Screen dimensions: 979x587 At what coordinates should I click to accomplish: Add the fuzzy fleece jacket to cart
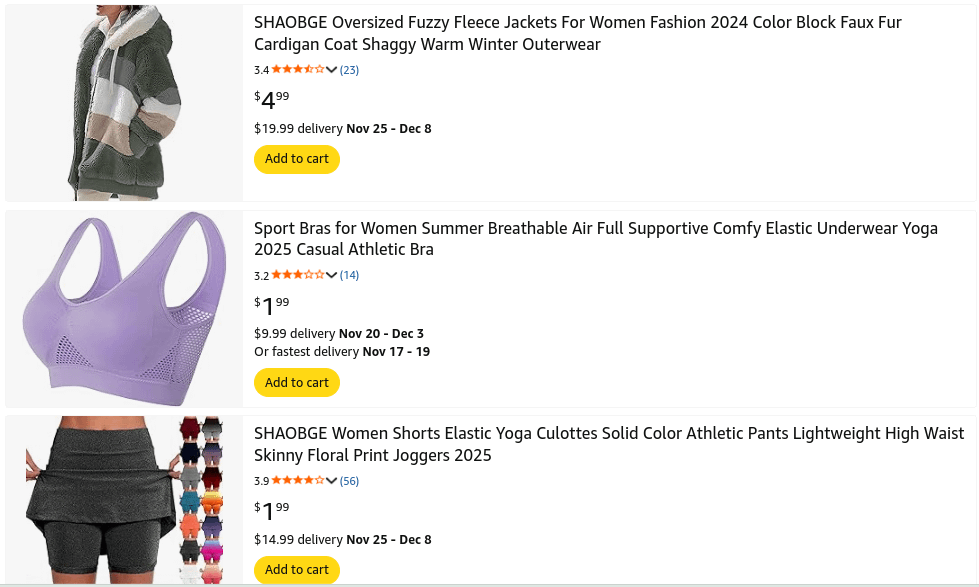pyautogui.click(x=297, y=159)
